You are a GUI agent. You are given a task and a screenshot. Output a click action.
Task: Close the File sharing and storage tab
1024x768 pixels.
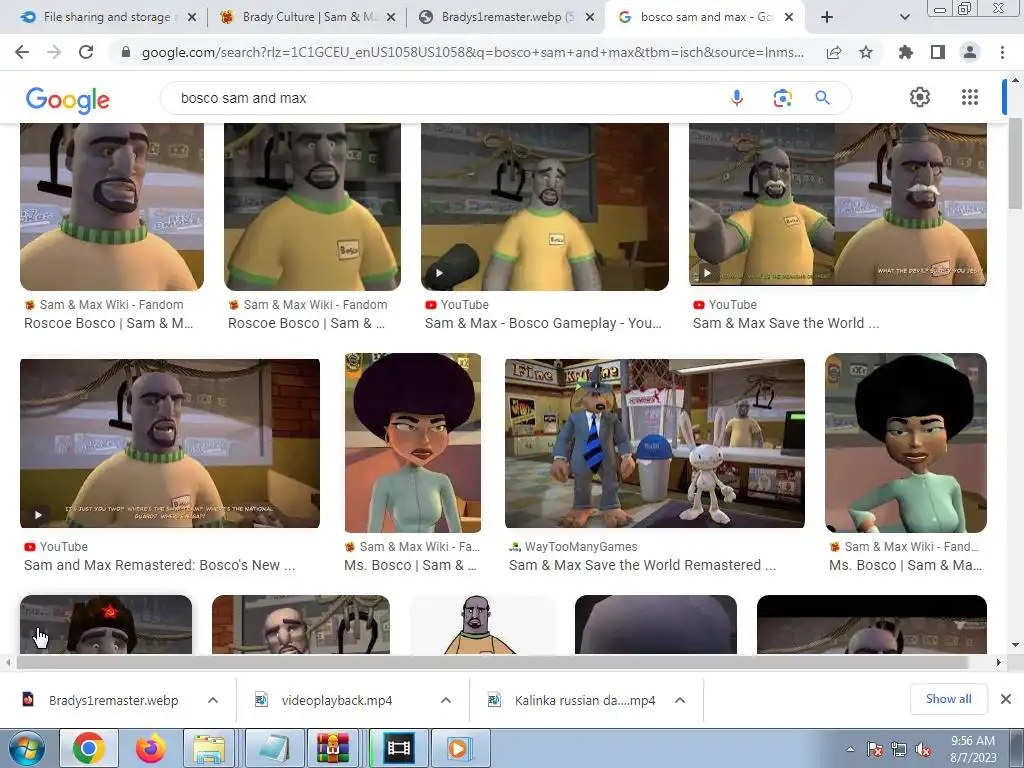(x=192, y=18)
